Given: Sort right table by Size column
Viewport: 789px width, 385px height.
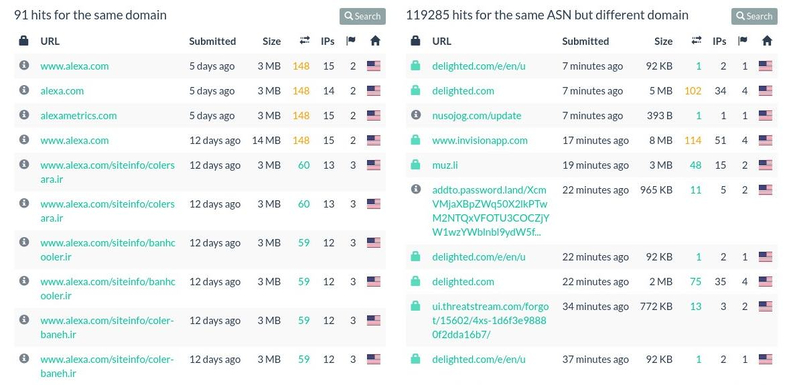Looking at the screenshot, I should pyautogui.click(x=663, y=41).
